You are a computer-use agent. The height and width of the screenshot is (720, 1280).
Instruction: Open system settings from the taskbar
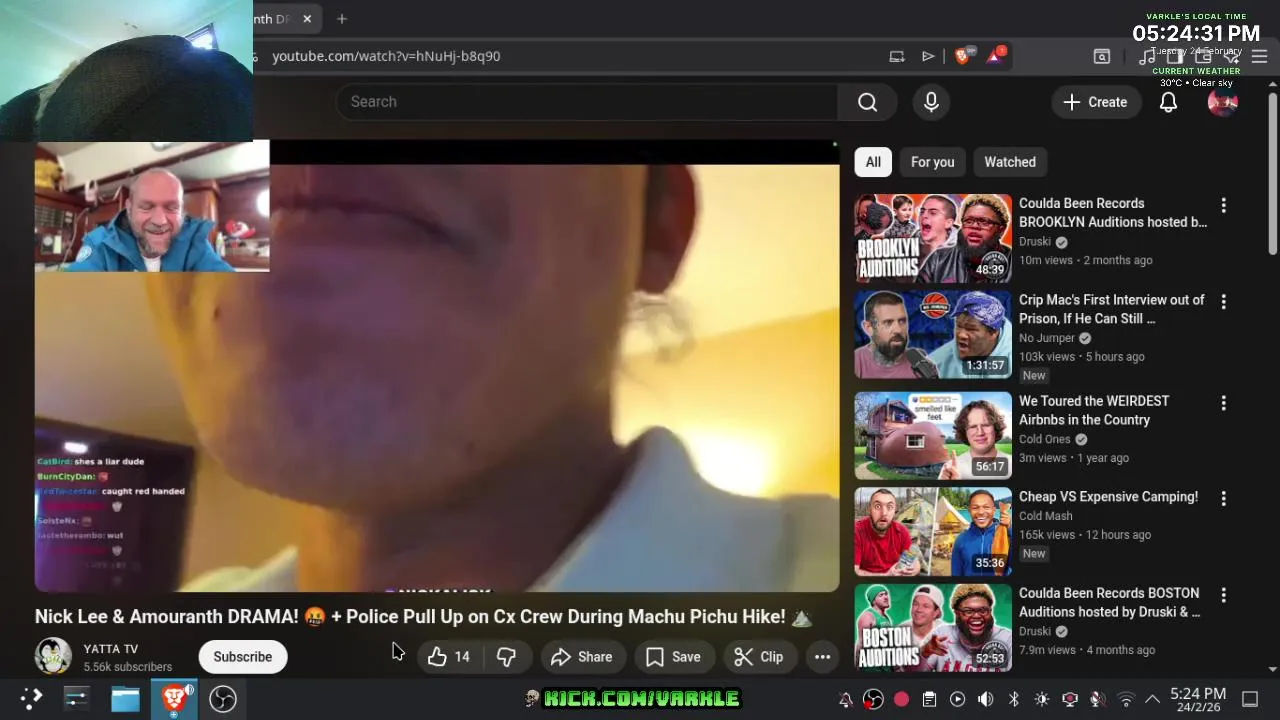pyautogui.click(x=77, y=698)
